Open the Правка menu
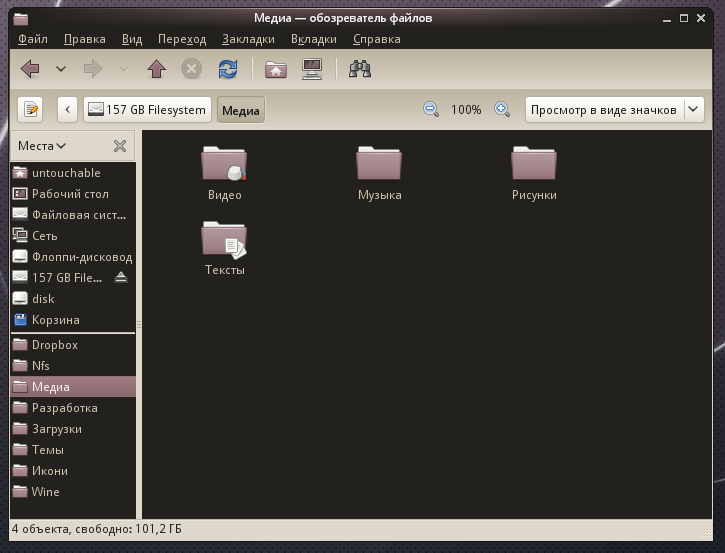 [x=85, y=39]
